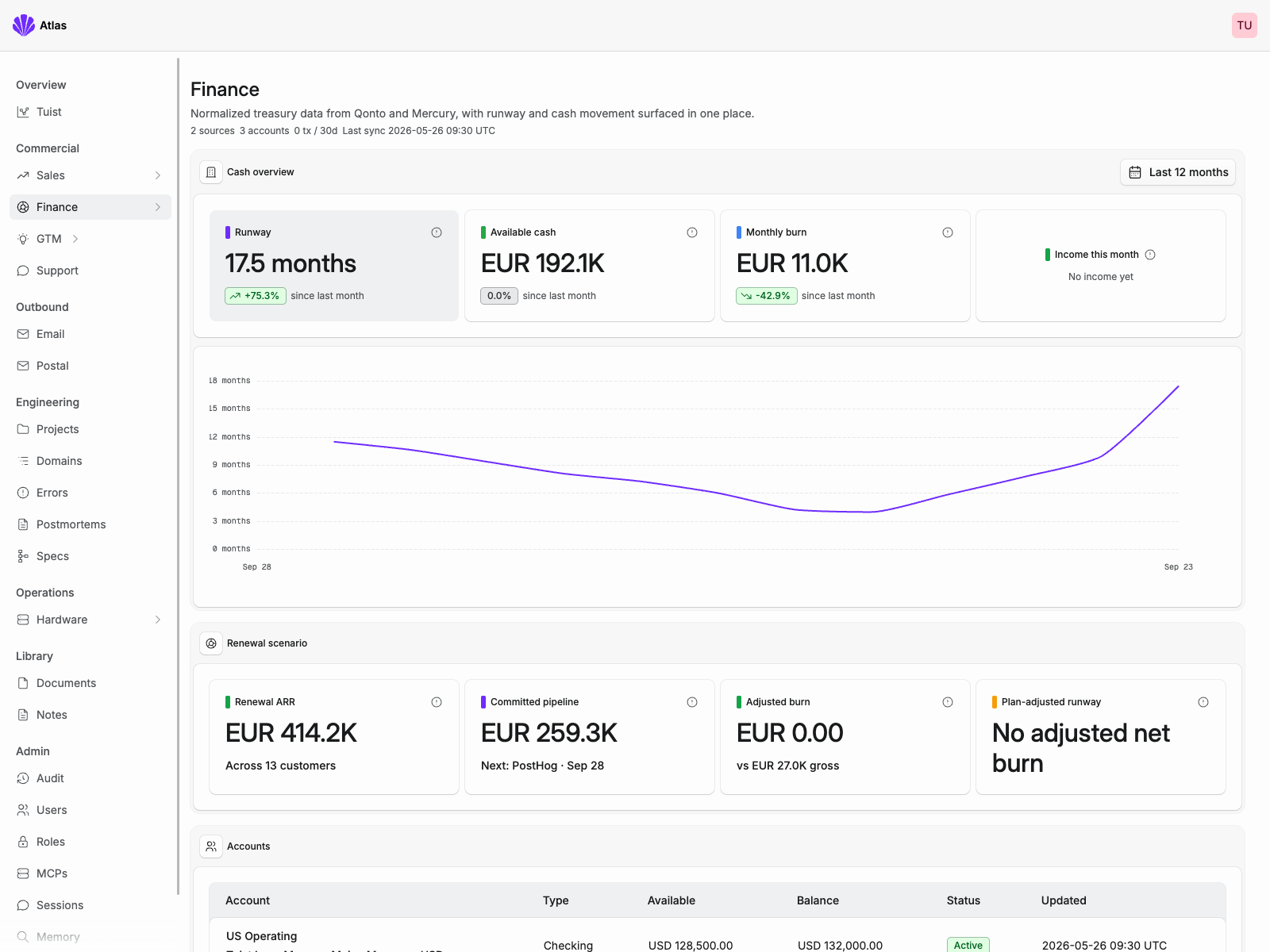Click the runway line chart peak
Image resolution: width=1270 pixels, height=952 pixels.
[1178, 386]
